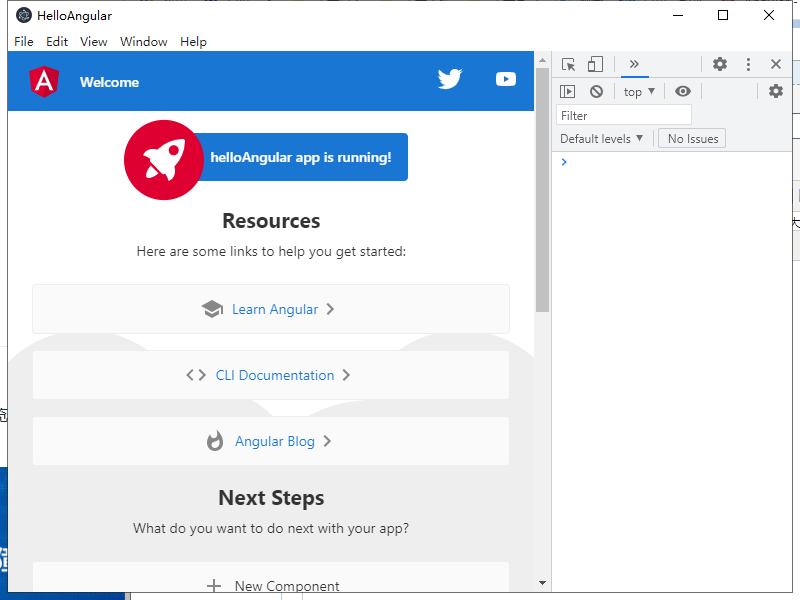Clear the console
The image size is (800, 600).
pos(596,91)
